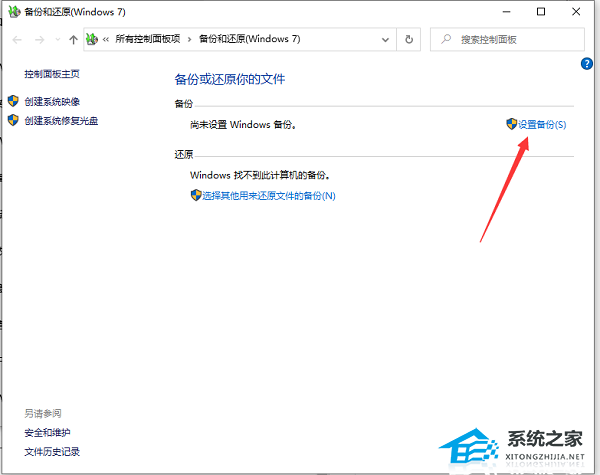This screenshot has height=475, width=600.
Task: Open Help with the blue question mark
Action: coord(587,64)
